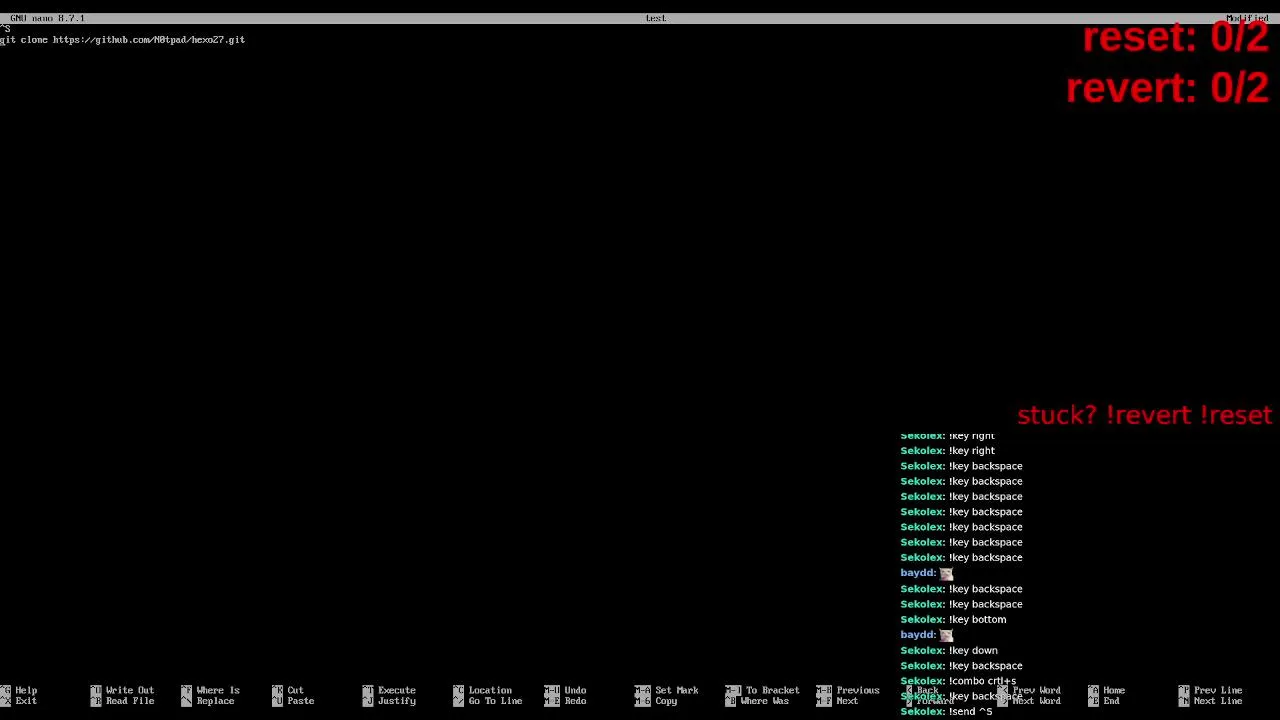The width and height of the screenshot is (1280, 720).
Task: Click the Set Mark shortcut
Action: (667, 690)
